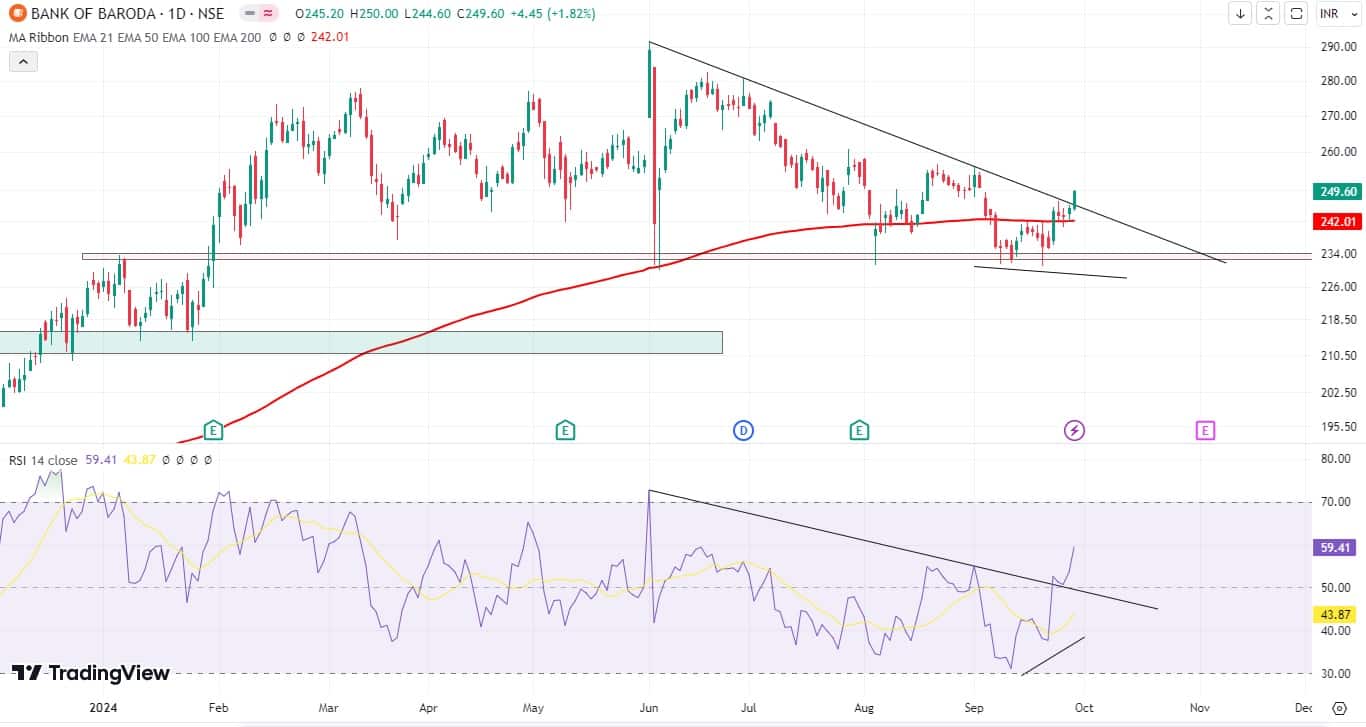Click the upcoming earnings 'E' marker near November

point(1205,430)
